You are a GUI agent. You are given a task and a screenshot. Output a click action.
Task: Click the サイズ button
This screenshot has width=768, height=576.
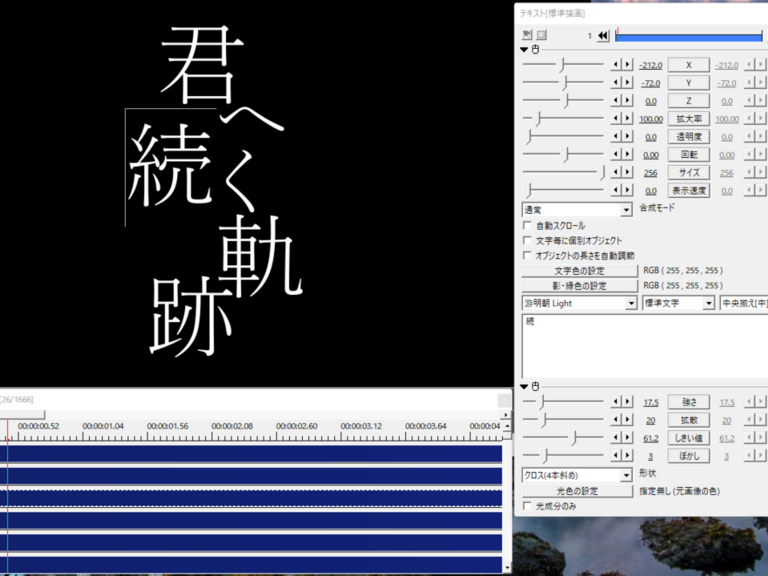coord(689,172)
